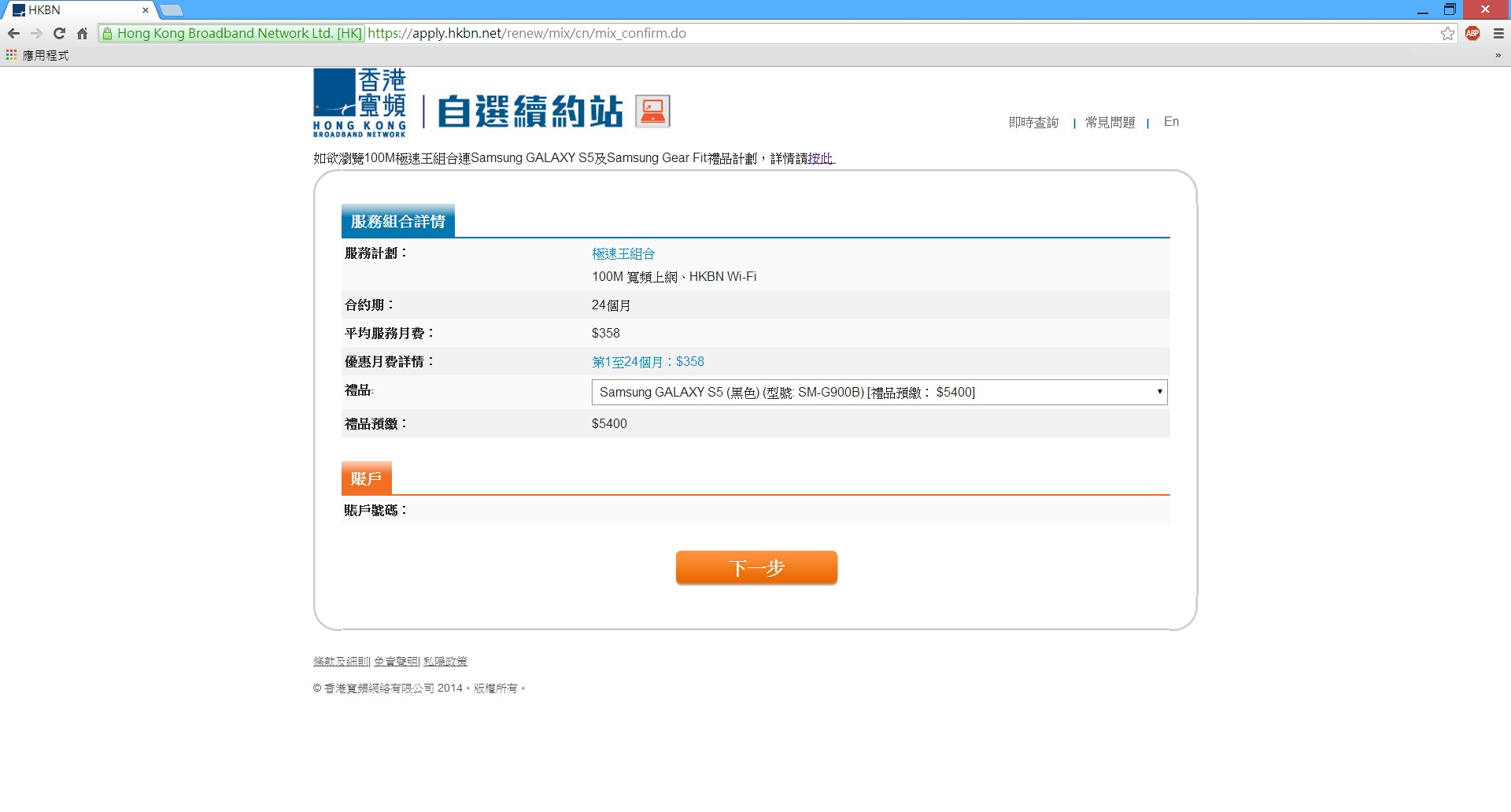The height and width of the screenshot is (812, 1511).
Task: Expand the gift selection dropdown
Action: (x=878, y=392)
